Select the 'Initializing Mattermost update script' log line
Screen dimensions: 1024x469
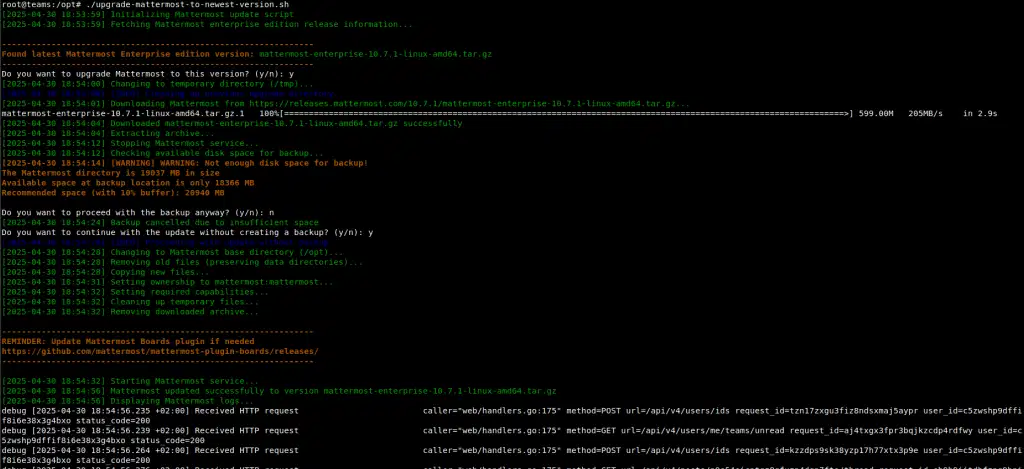[148, 14]
